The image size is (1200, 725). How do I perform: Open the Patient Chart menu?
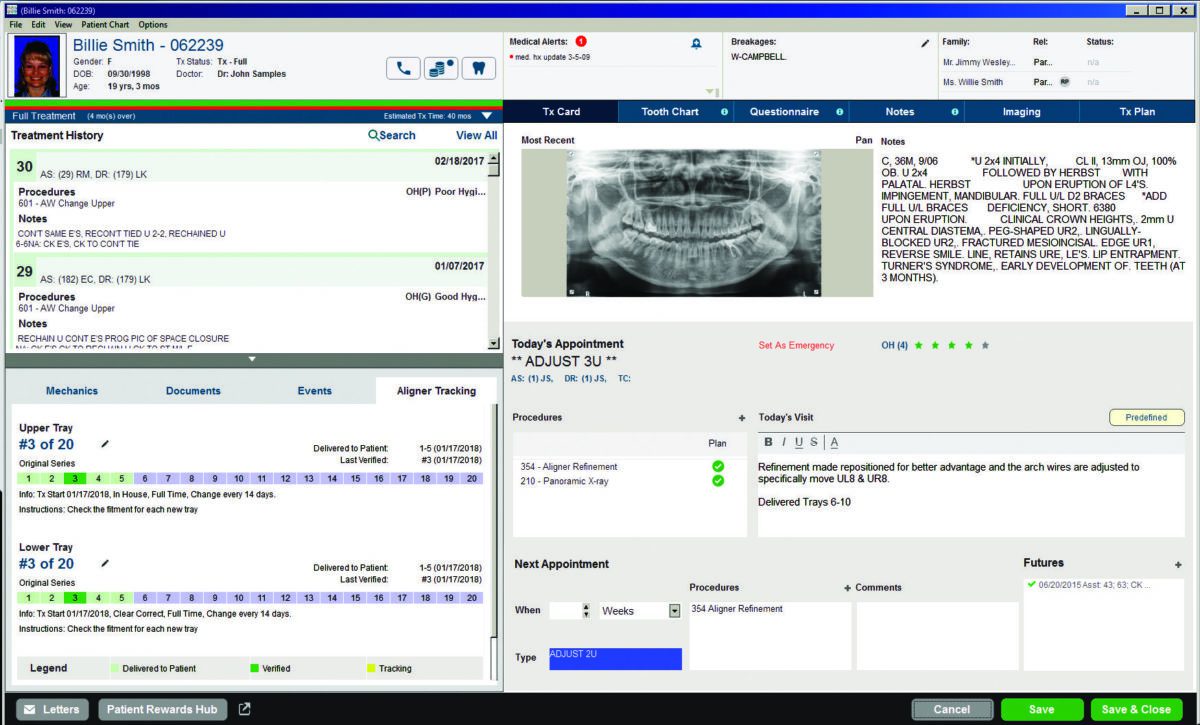105,24
